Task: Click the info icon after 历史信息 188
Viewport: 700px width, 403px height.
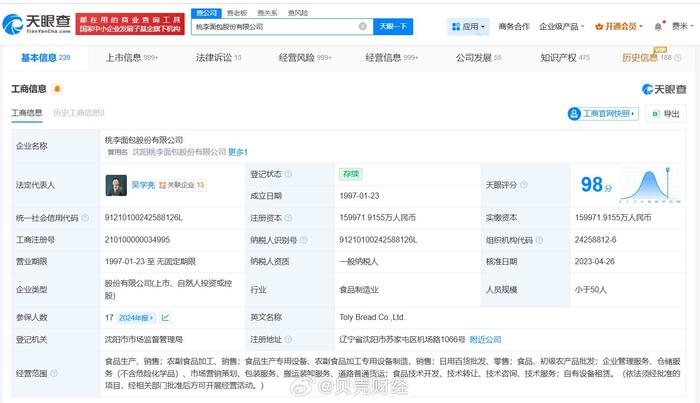Action: pos(678,58)
